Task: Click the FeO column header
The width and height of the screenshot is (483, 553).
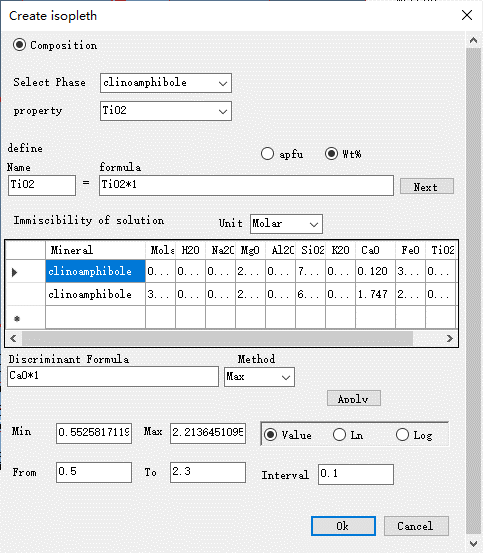Action: 410,250
